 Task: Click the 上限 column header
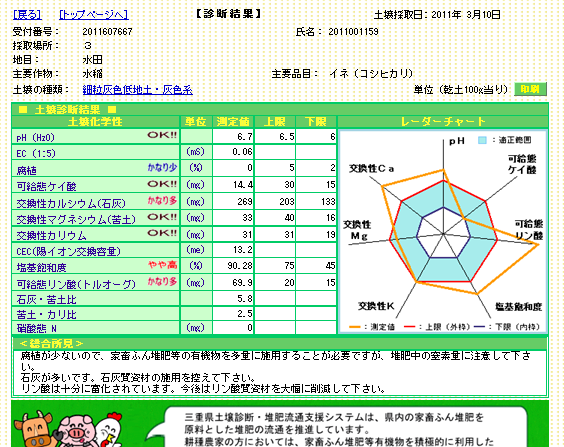click(275, 122)
